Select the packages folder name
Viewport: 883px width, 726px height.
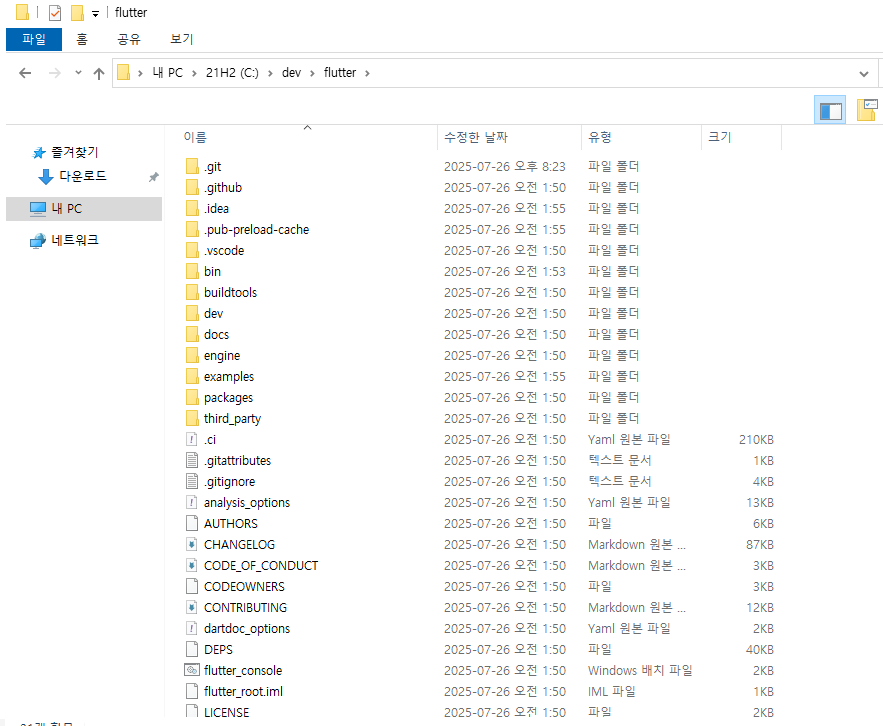228,398
